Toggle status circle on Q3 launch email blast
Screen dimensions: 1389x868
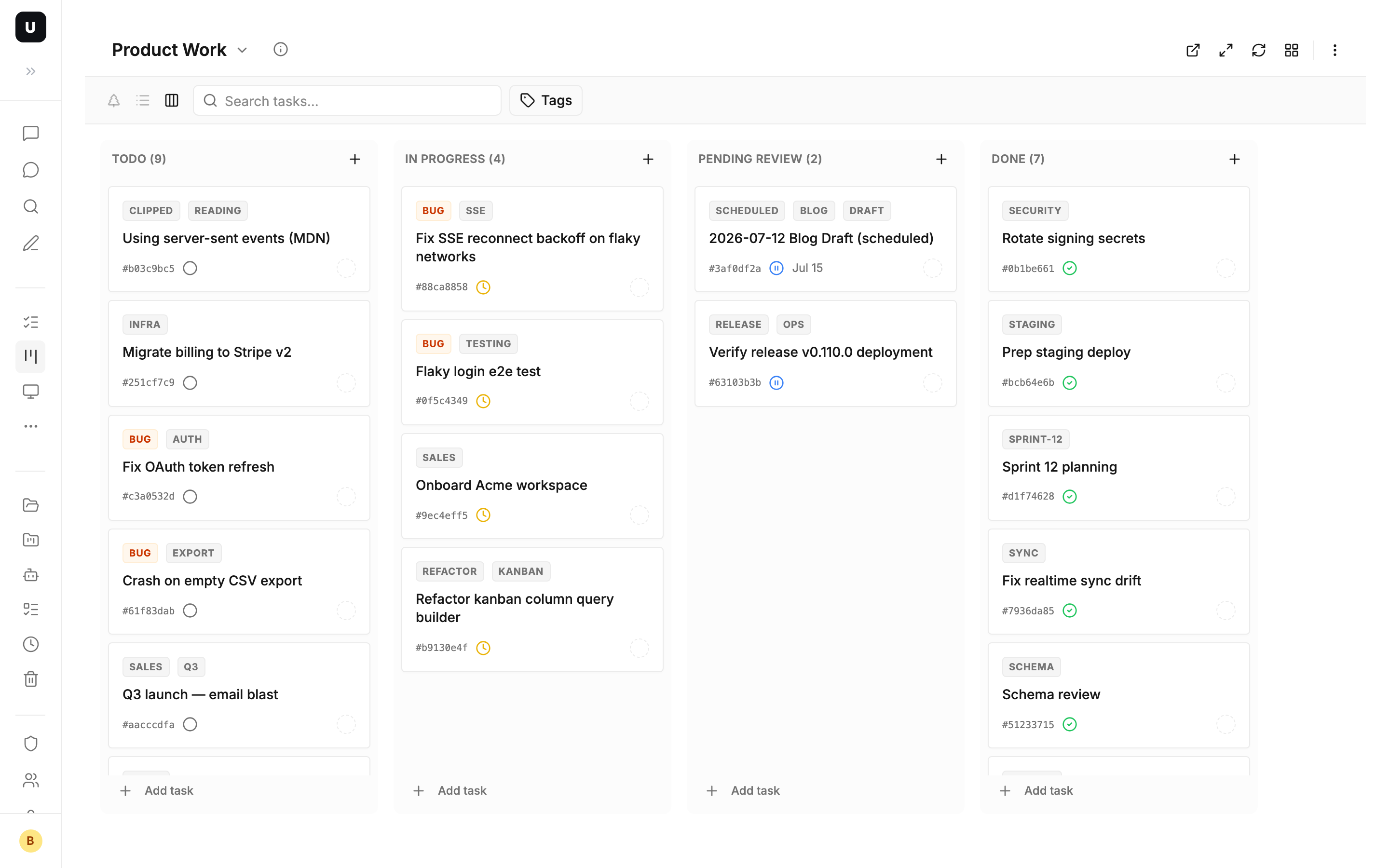click(190, 724)
